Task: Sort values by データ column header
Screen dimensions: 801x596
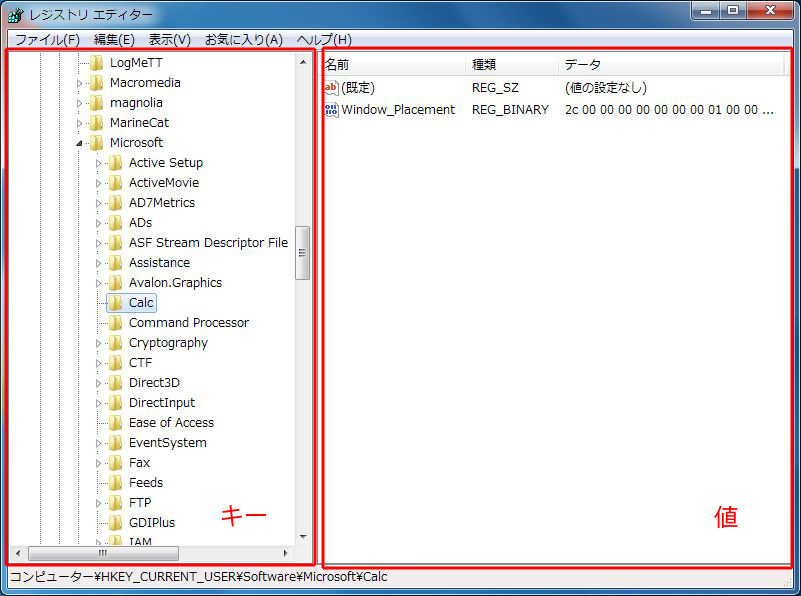Action: (671, 64)
